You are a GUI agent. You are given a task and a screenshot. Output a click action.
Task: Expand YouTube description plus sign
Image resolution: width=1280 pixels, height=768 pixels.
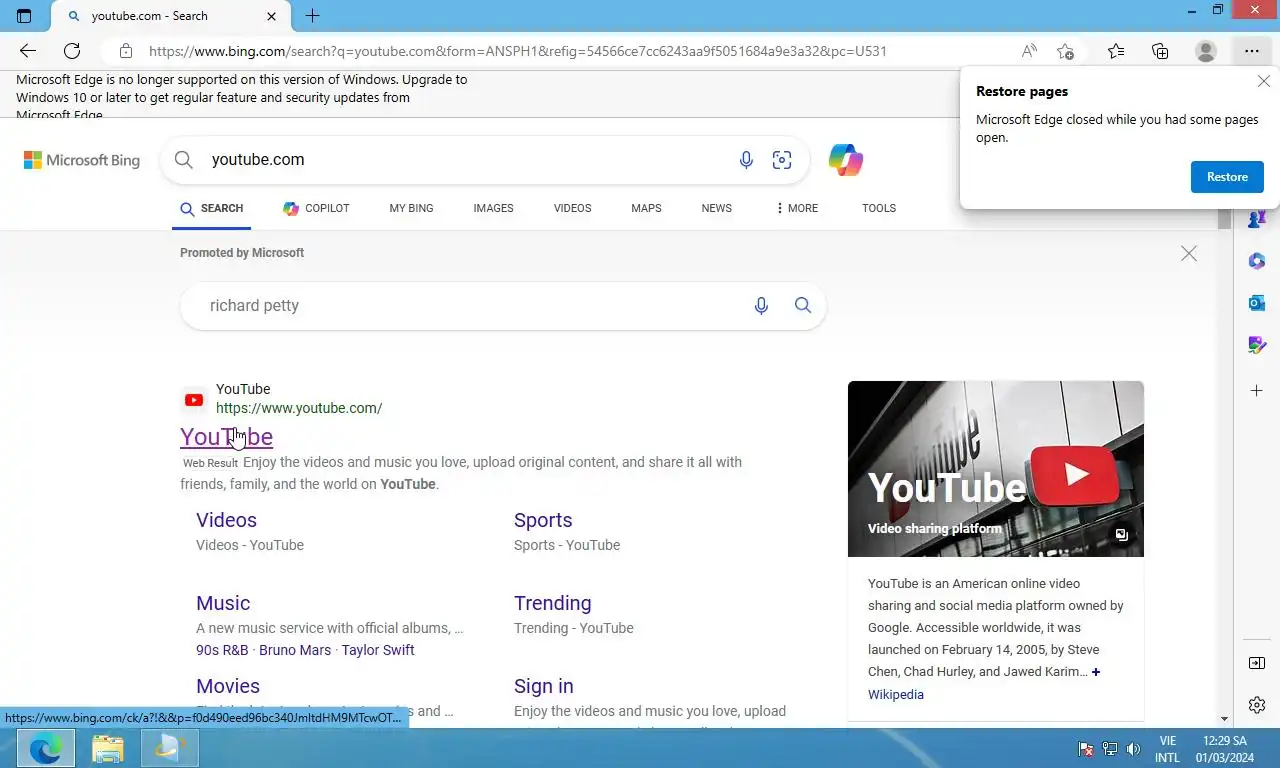(1096, 672)
